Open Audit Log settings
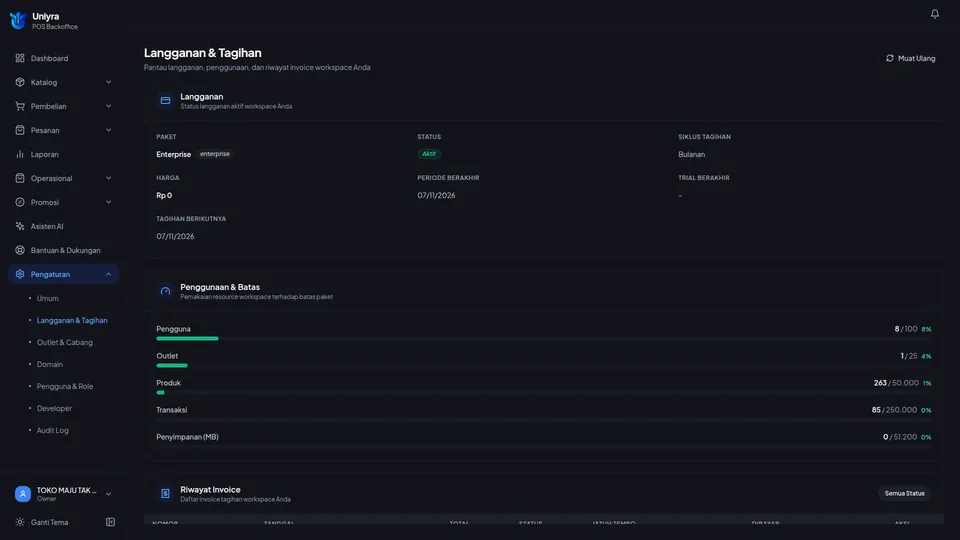Screen dimensions: 960x540 (x=53, y=430)
